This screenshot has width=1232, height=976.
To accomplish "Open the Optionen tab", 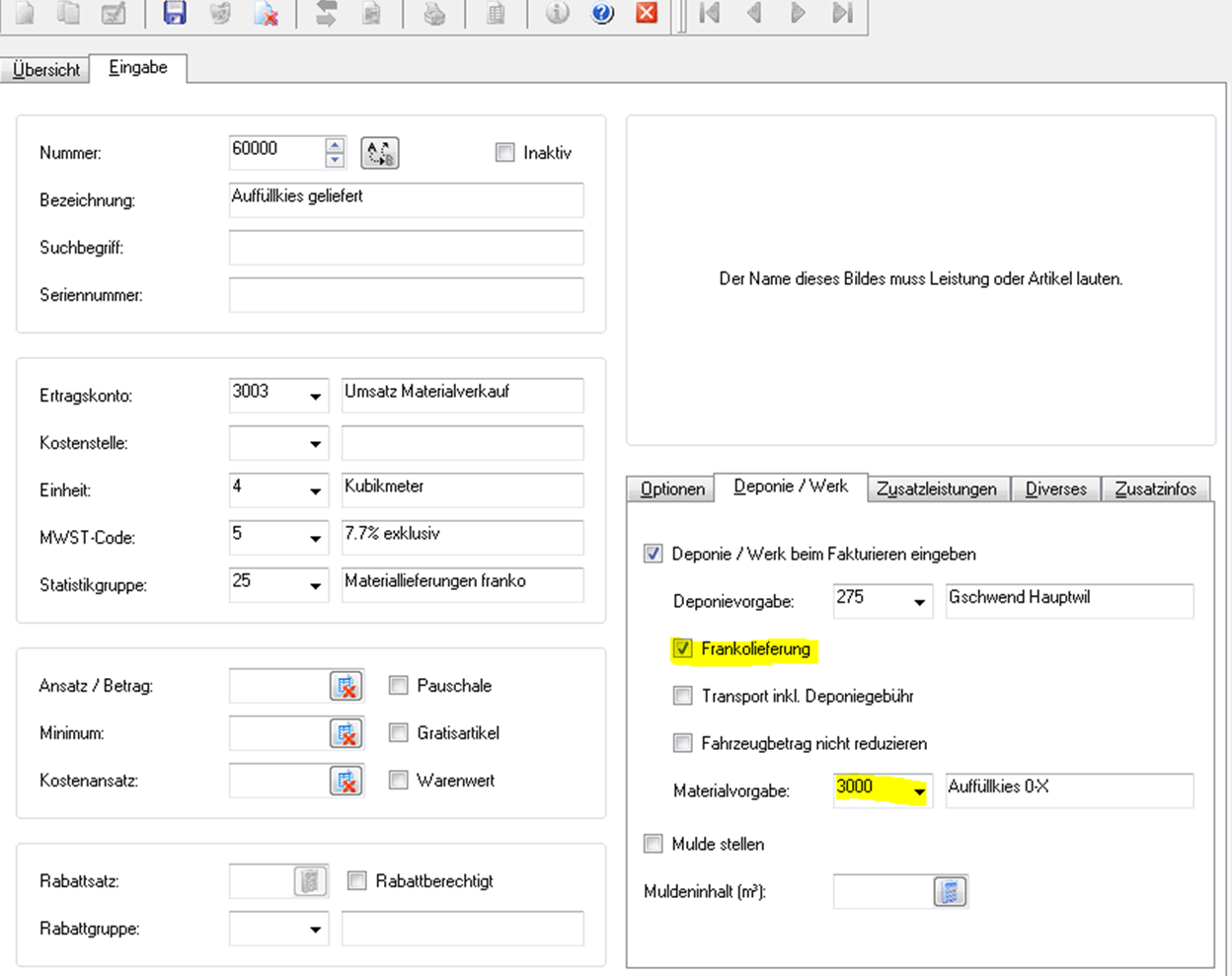I will 671,489.
